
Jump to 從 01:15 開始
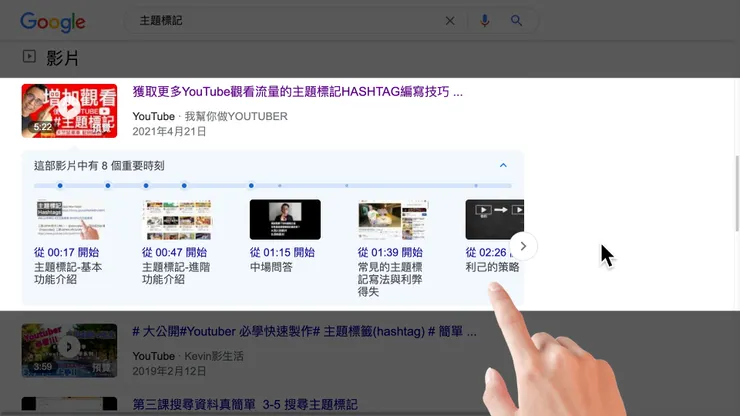[282, 252]
